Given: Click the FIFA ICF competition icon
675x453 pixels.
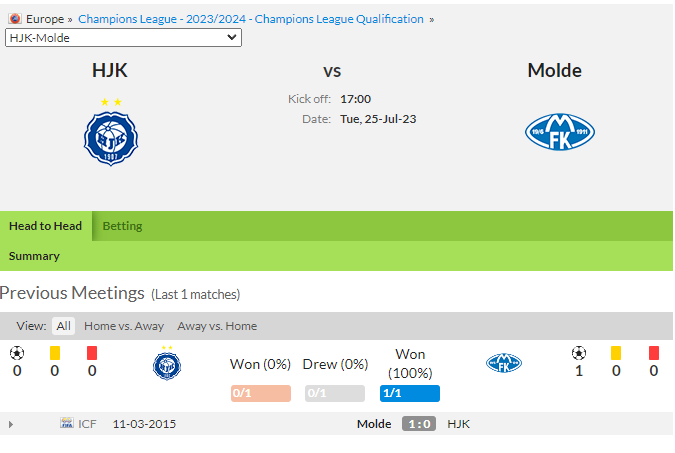Looking at the screenshot, I should pyautogui.click(x=67, y=423).
